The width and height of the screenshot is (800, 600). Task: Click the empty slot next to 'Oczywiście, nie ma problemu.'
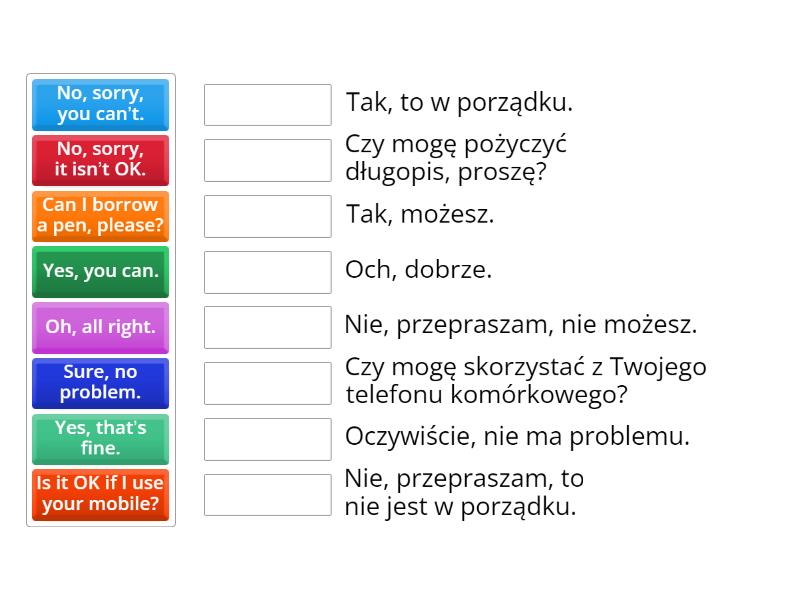[x=268, y=439]
